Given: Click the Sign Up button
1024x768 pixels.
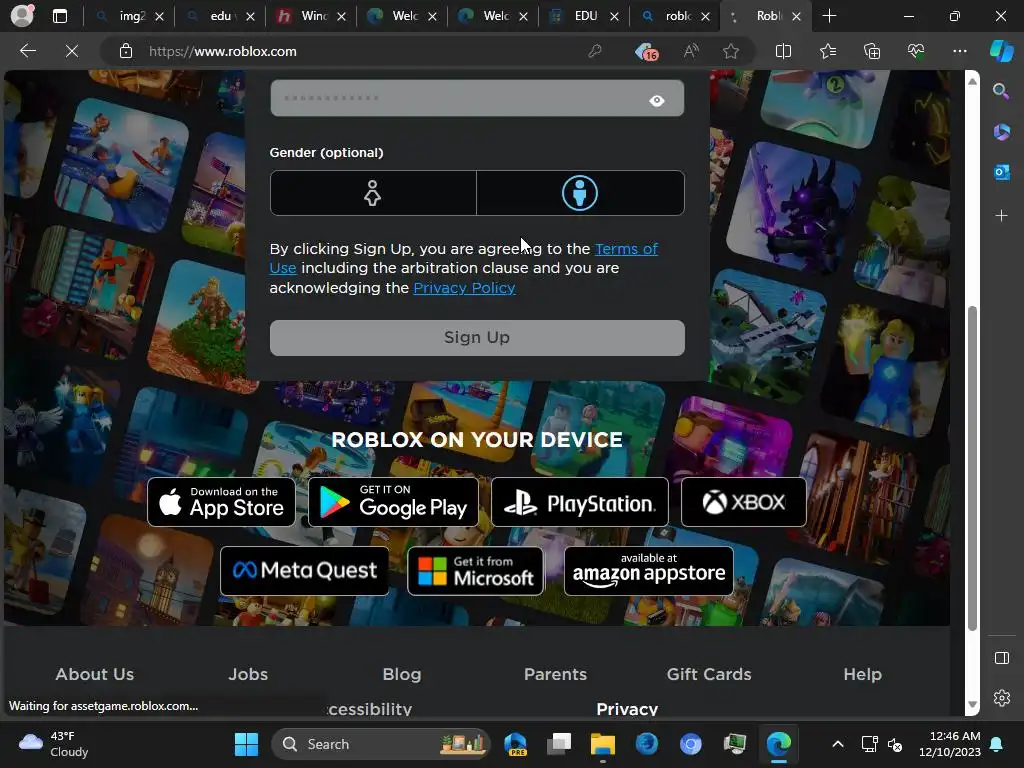Looking at the screenshot, I should click(x=477, y=338).
